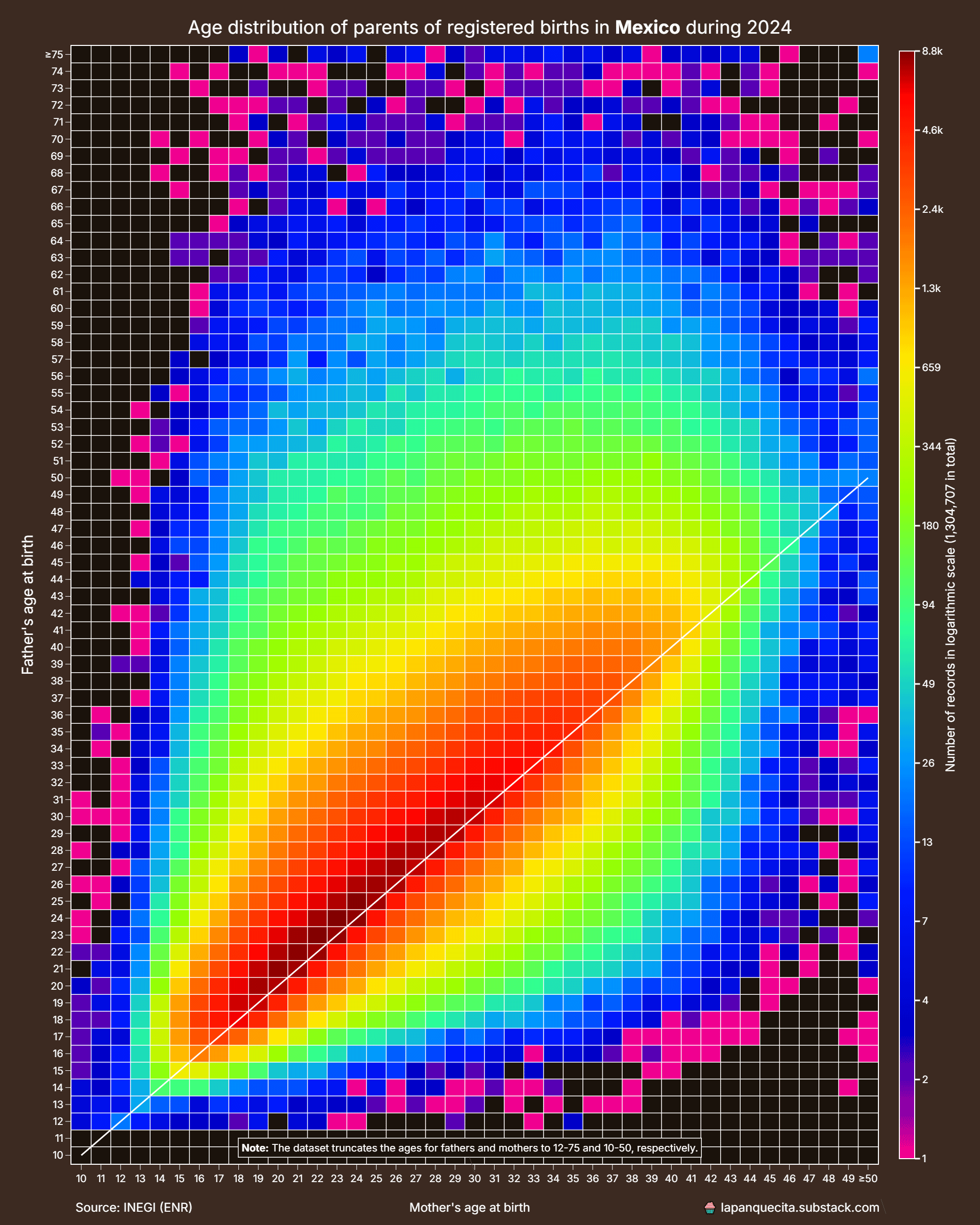Click the ≥50 mother's age axis label
This screenshot has height=1225, width=980.
pyautogui.click(x=868, y=1179)
